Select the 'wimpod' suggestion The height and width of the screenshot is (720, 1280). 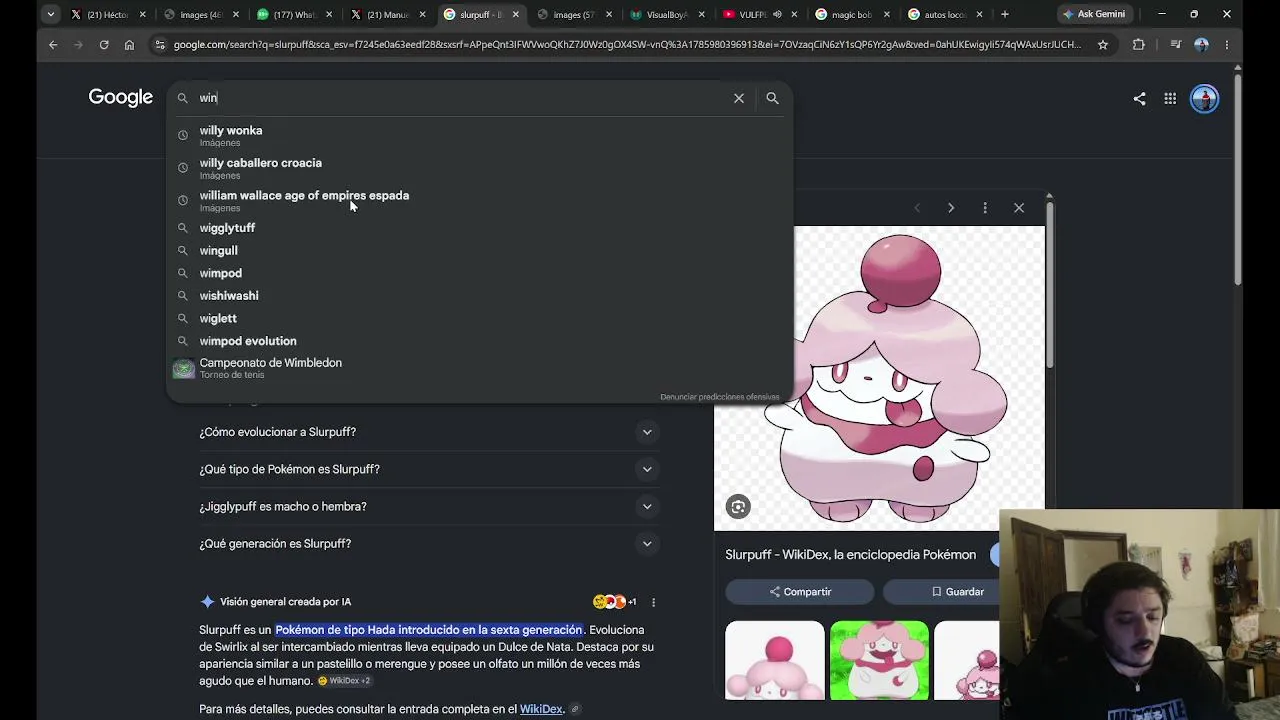(x=479, y=273)
